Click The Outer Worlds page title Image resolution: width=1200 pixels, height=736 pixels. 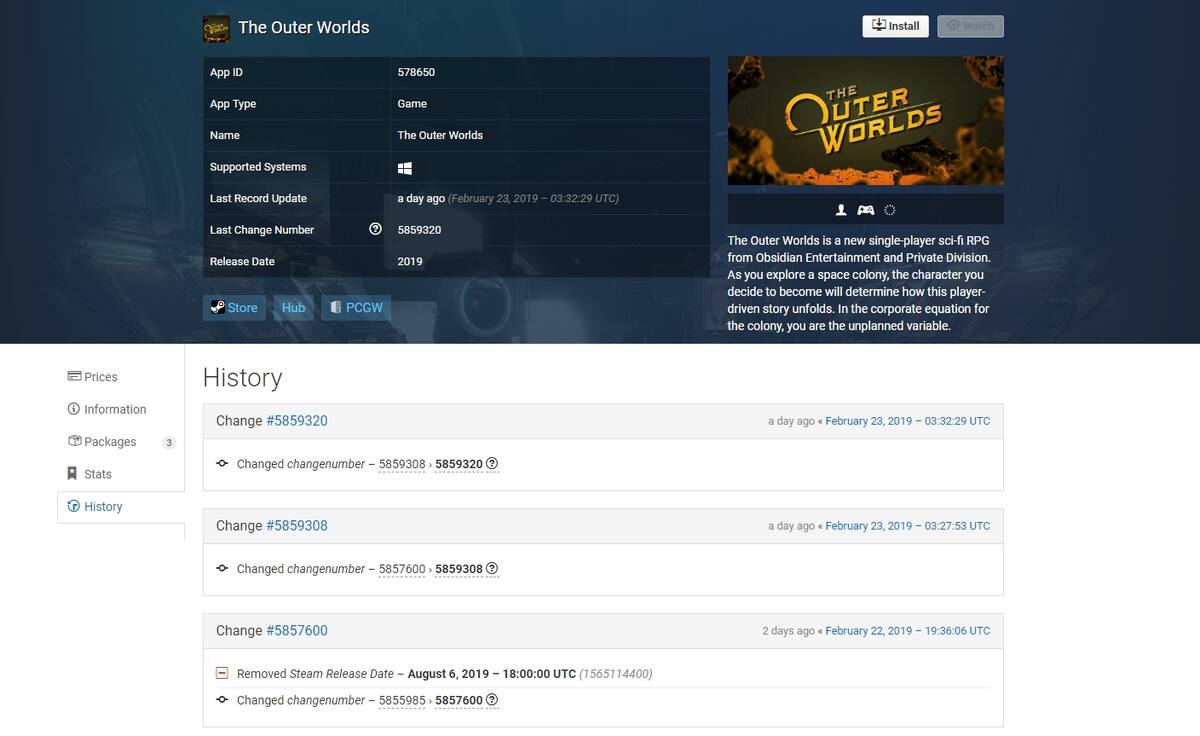pos(304,27)
